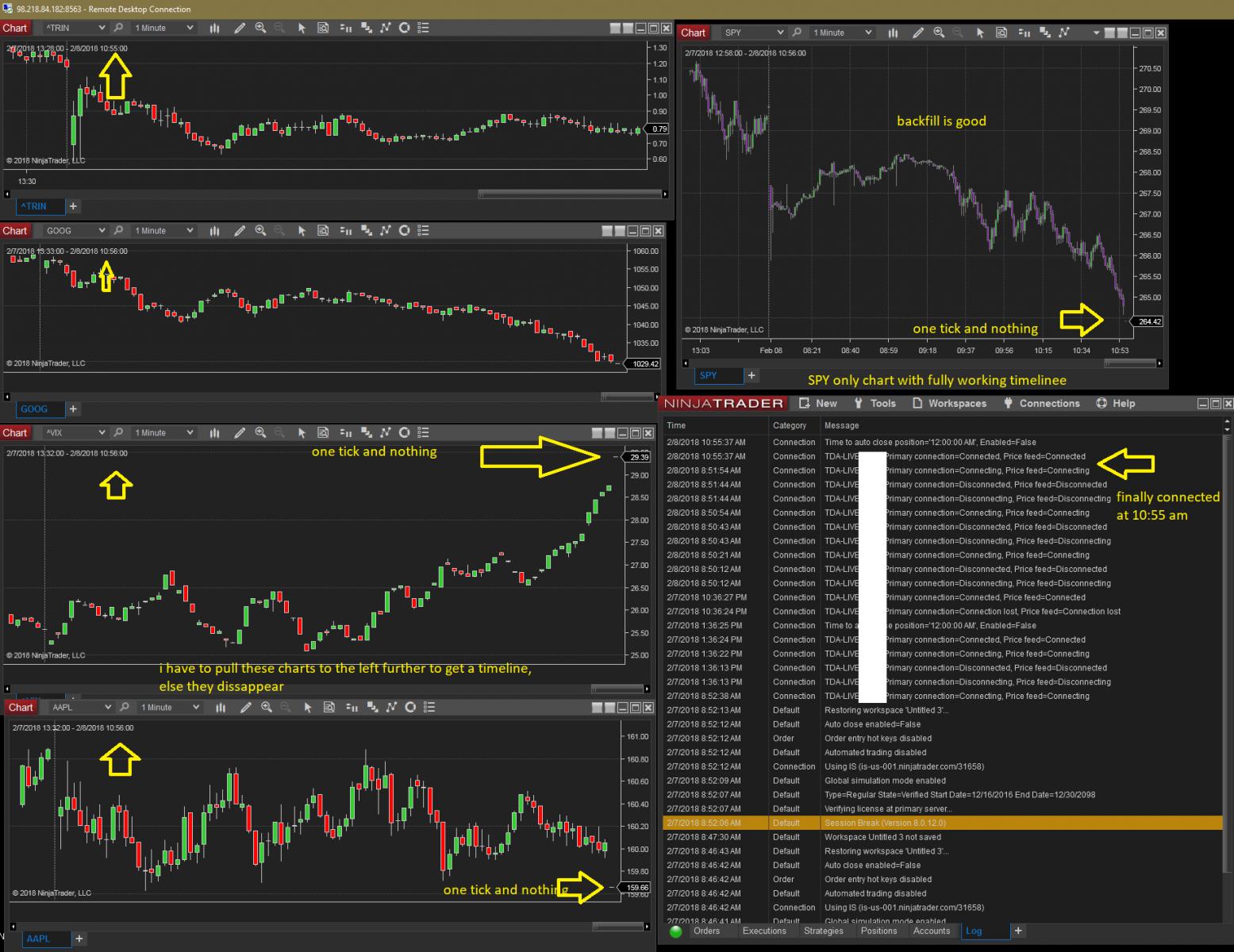Open Properties list icon in ^TRIN chart
Viewport: 1234px width, 952px height.
tap(424, 28)
